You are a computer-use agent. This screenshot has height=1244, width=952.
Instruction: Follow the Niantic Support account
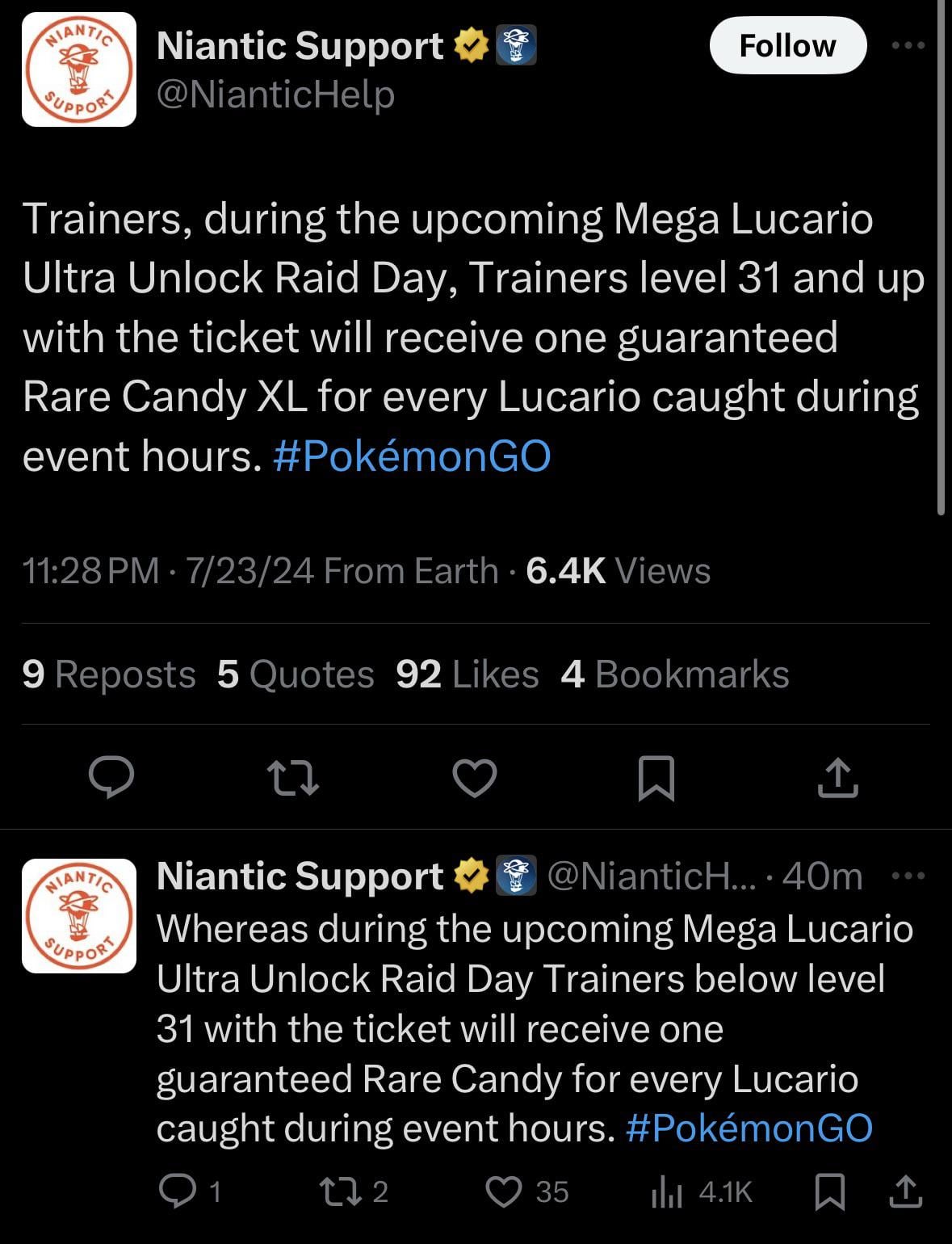[x=787, y=46]
